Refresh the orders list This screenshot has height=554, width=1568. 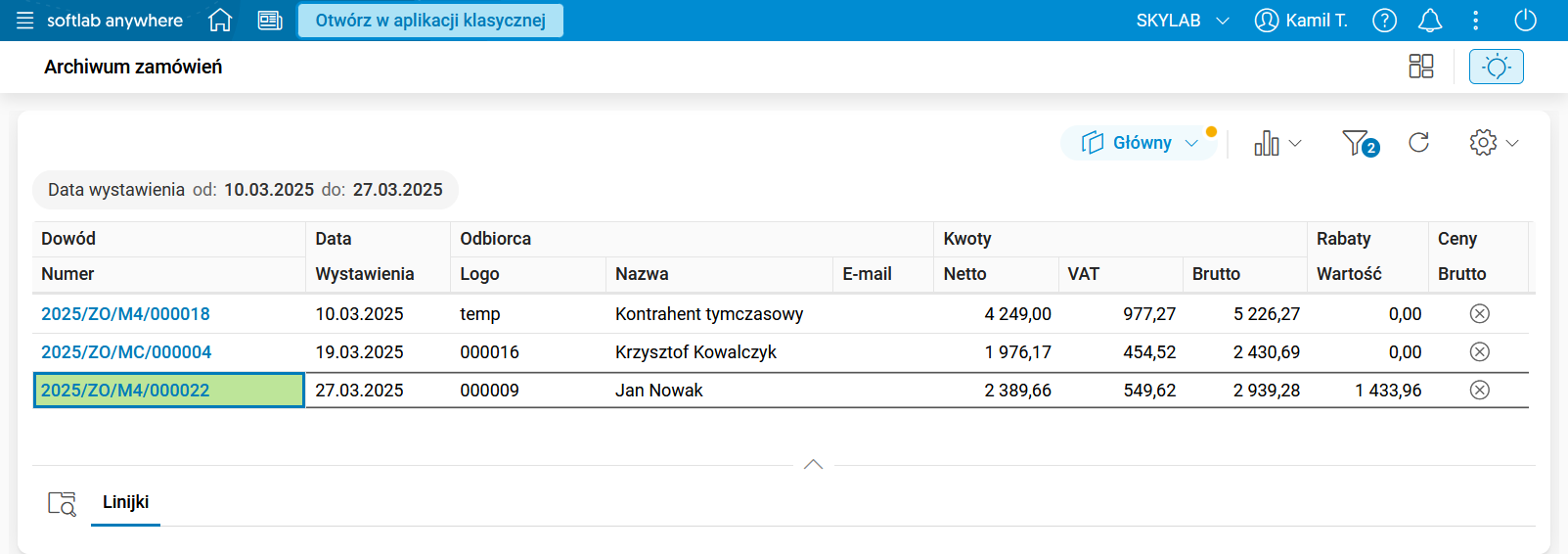pyautogui.click(x=1418, y=143)
